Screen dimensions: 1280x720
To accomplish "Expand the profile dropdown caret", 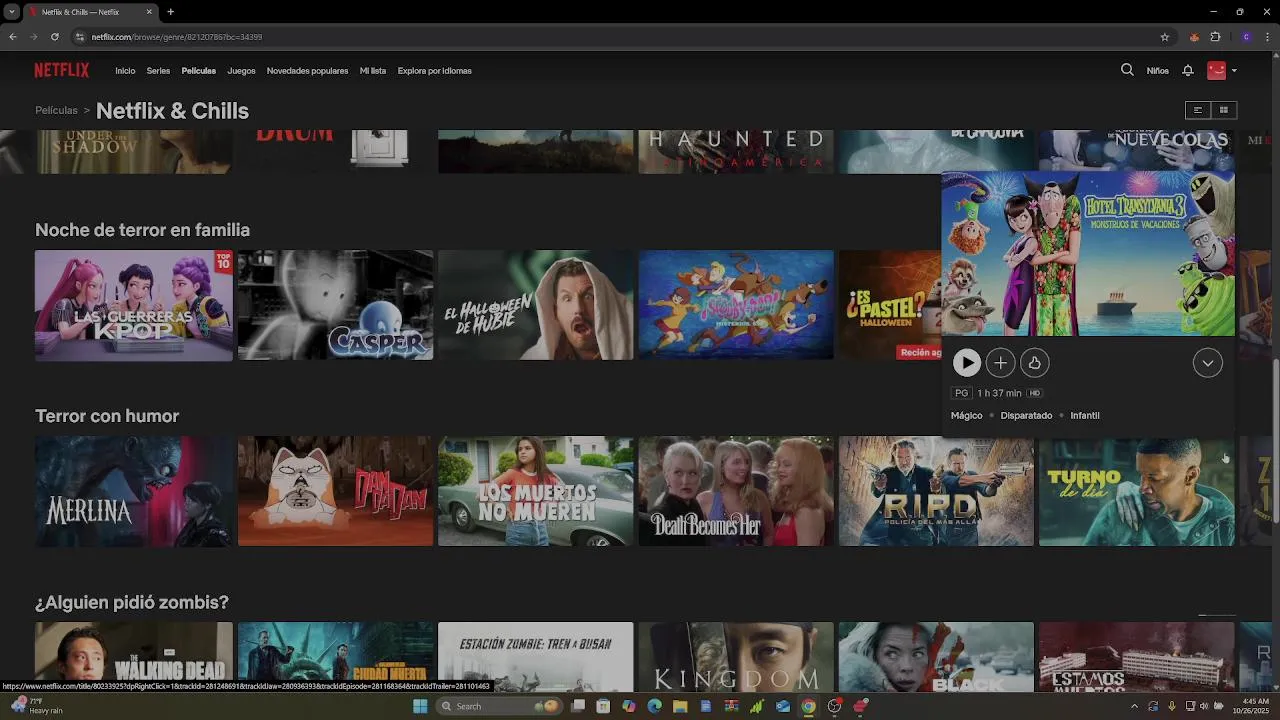I will [1234, 71].
